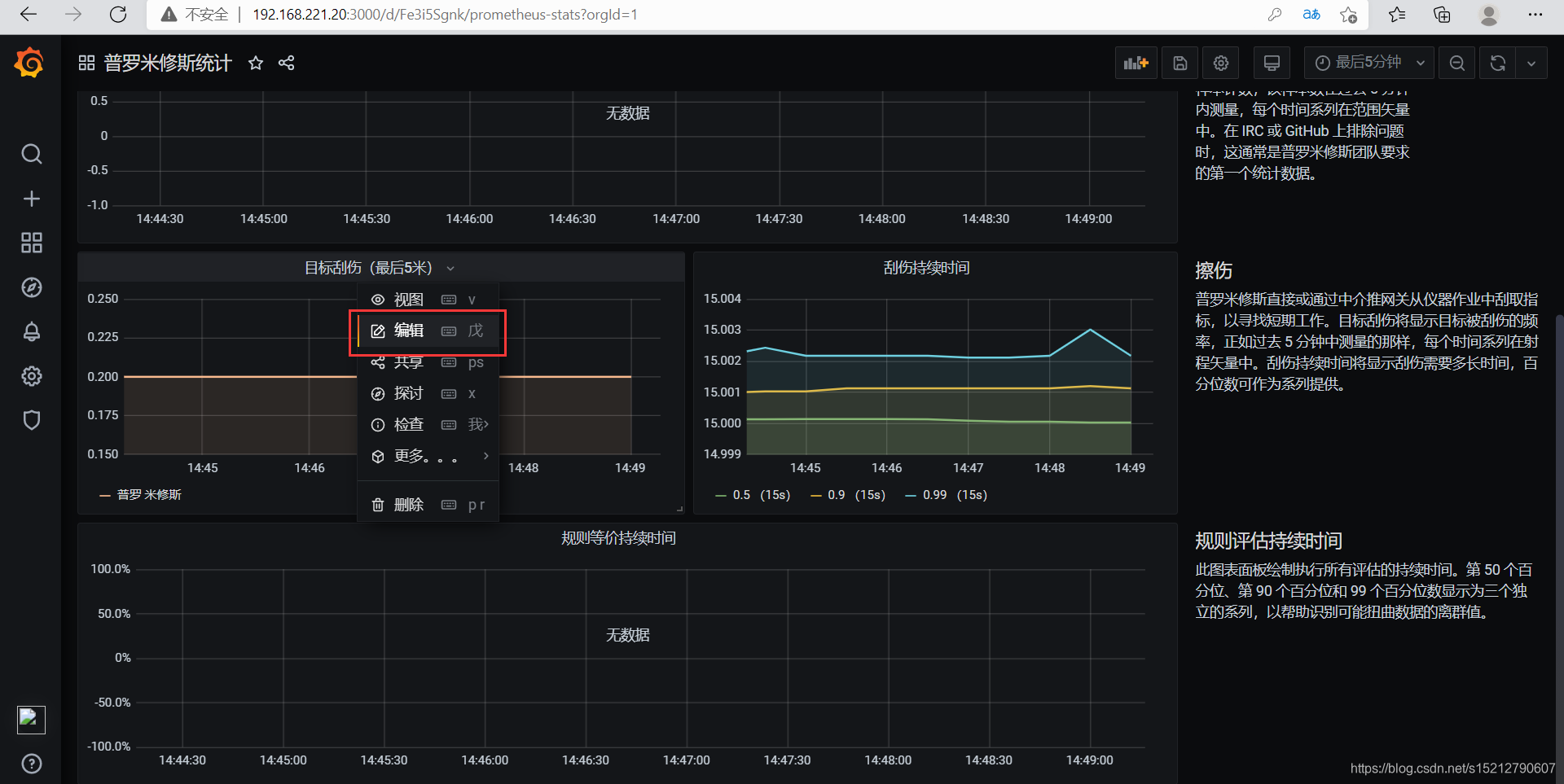1564x784 pixels.
Task: Click the browser translate icon
Action: [x=1311, y=15]
